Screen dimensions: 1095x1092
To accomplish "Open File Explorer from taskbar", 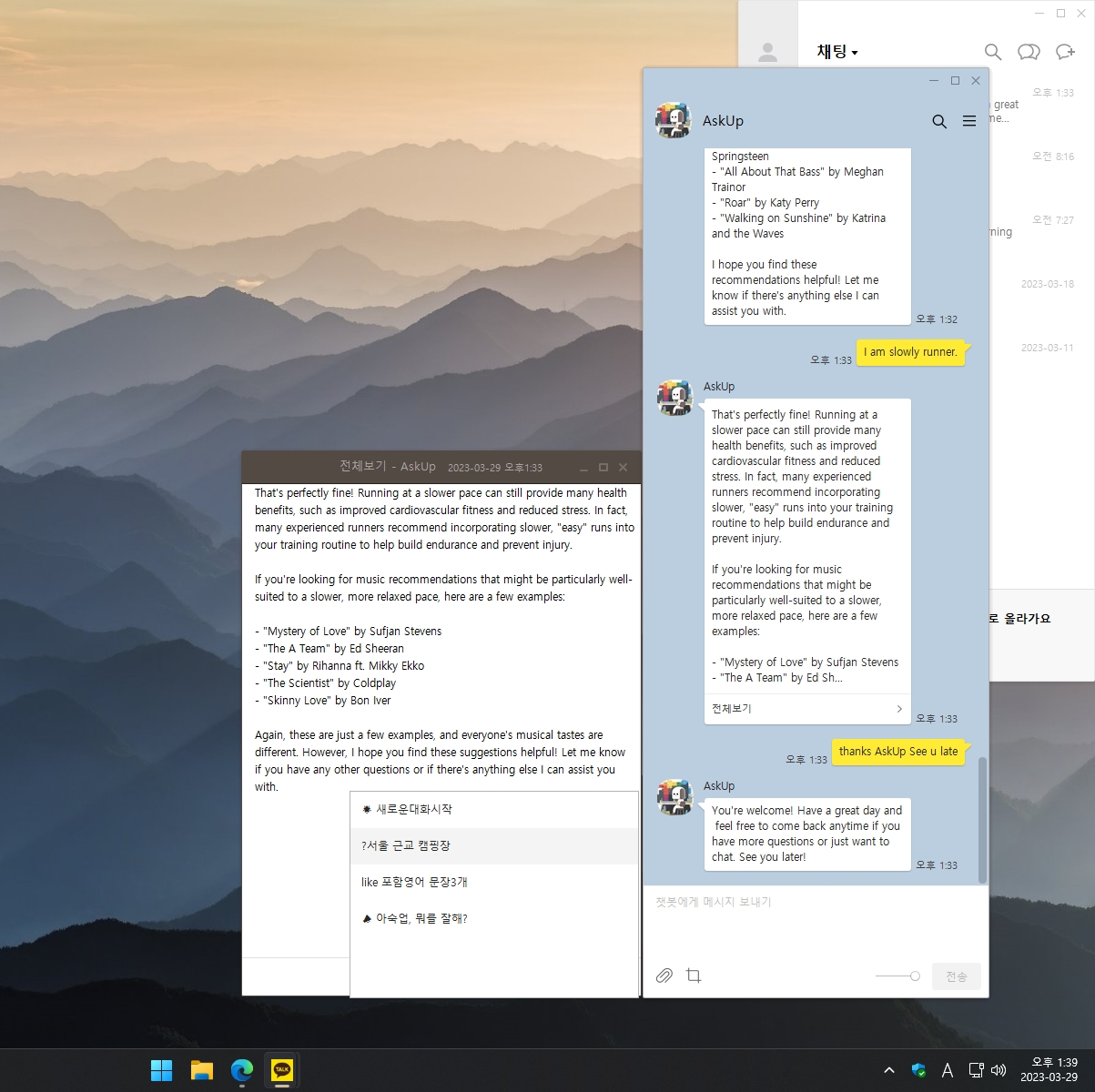I will (201, 1070).
